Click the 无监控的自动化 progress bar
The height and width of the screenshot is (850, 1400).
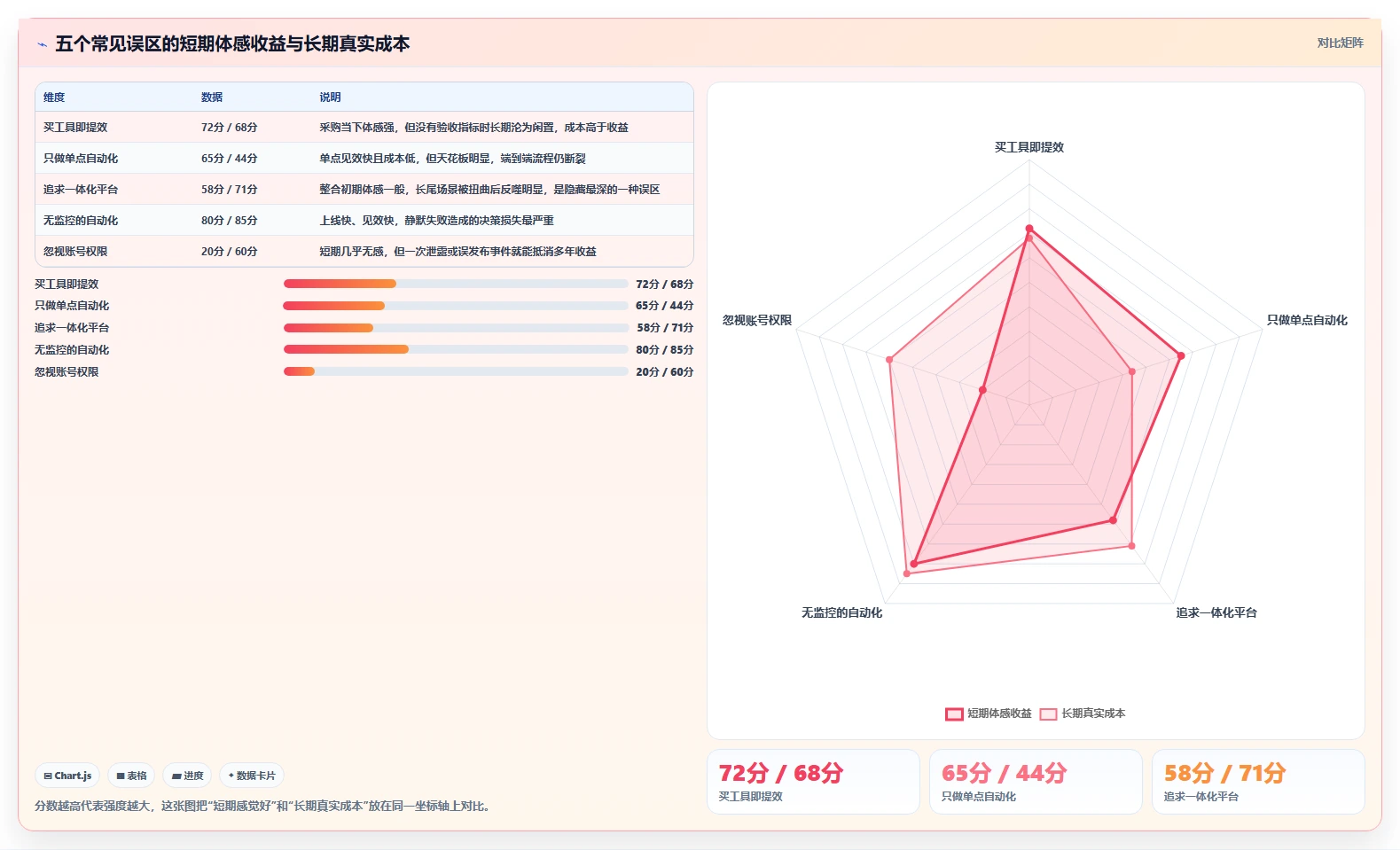pyautogui.click(x=456, y=349)
